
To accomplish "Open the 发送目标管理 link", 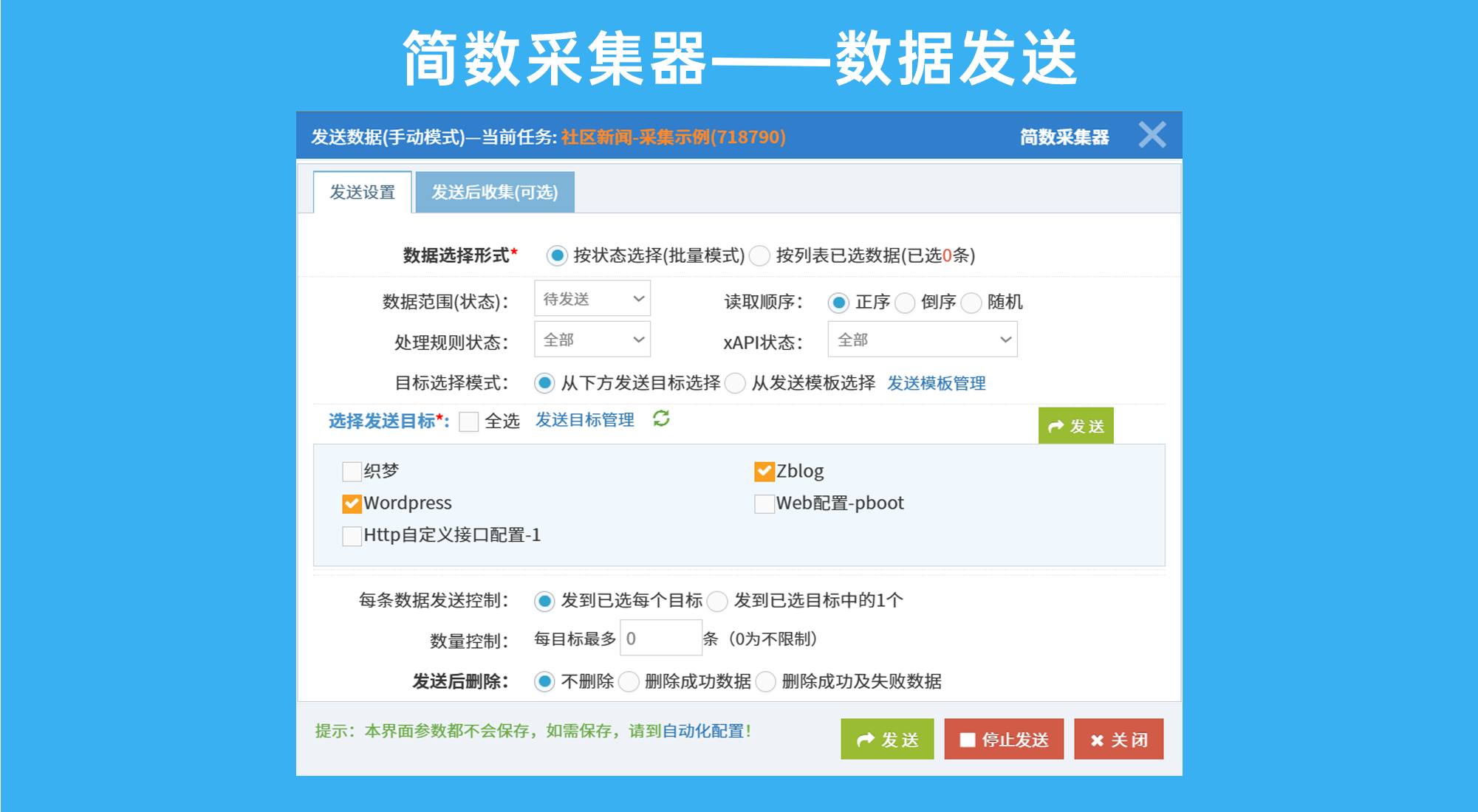I will [585, 420].
